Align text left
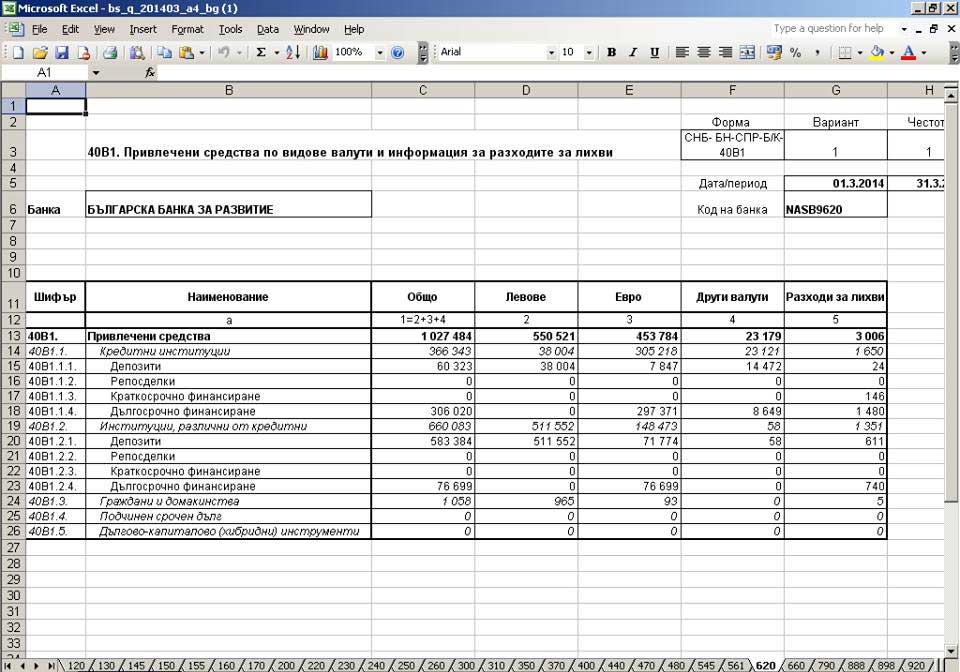 point(682,53)
